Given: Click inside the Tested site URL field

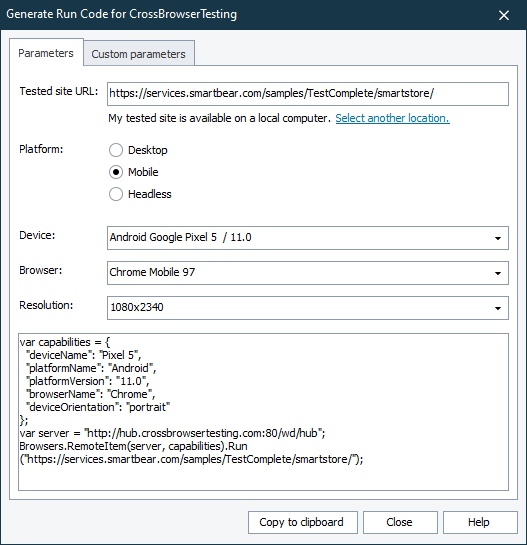Looking at the screenshot, I should coord(308,94).
